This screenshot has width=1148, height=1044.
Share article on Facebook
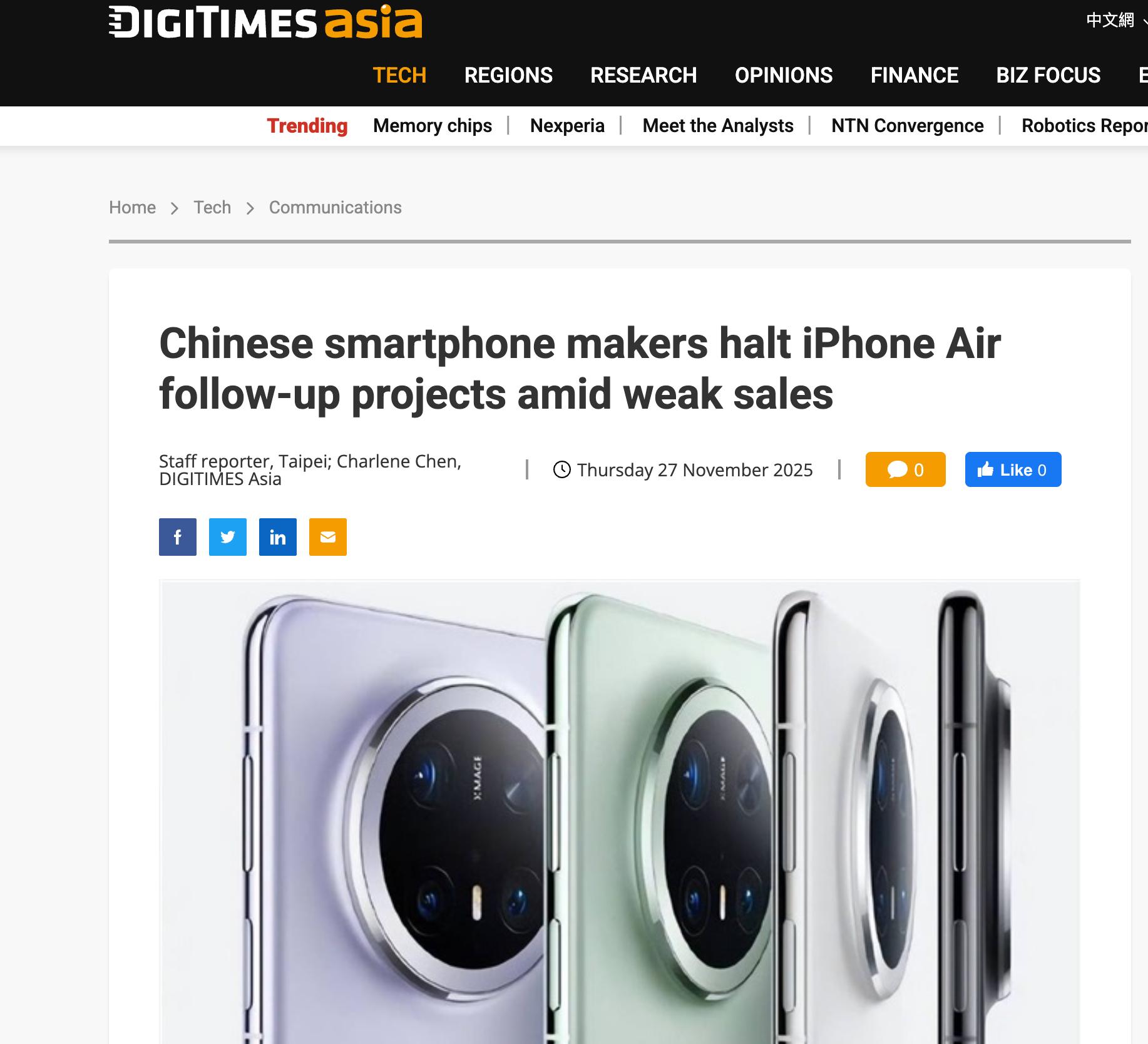point(178,537)
